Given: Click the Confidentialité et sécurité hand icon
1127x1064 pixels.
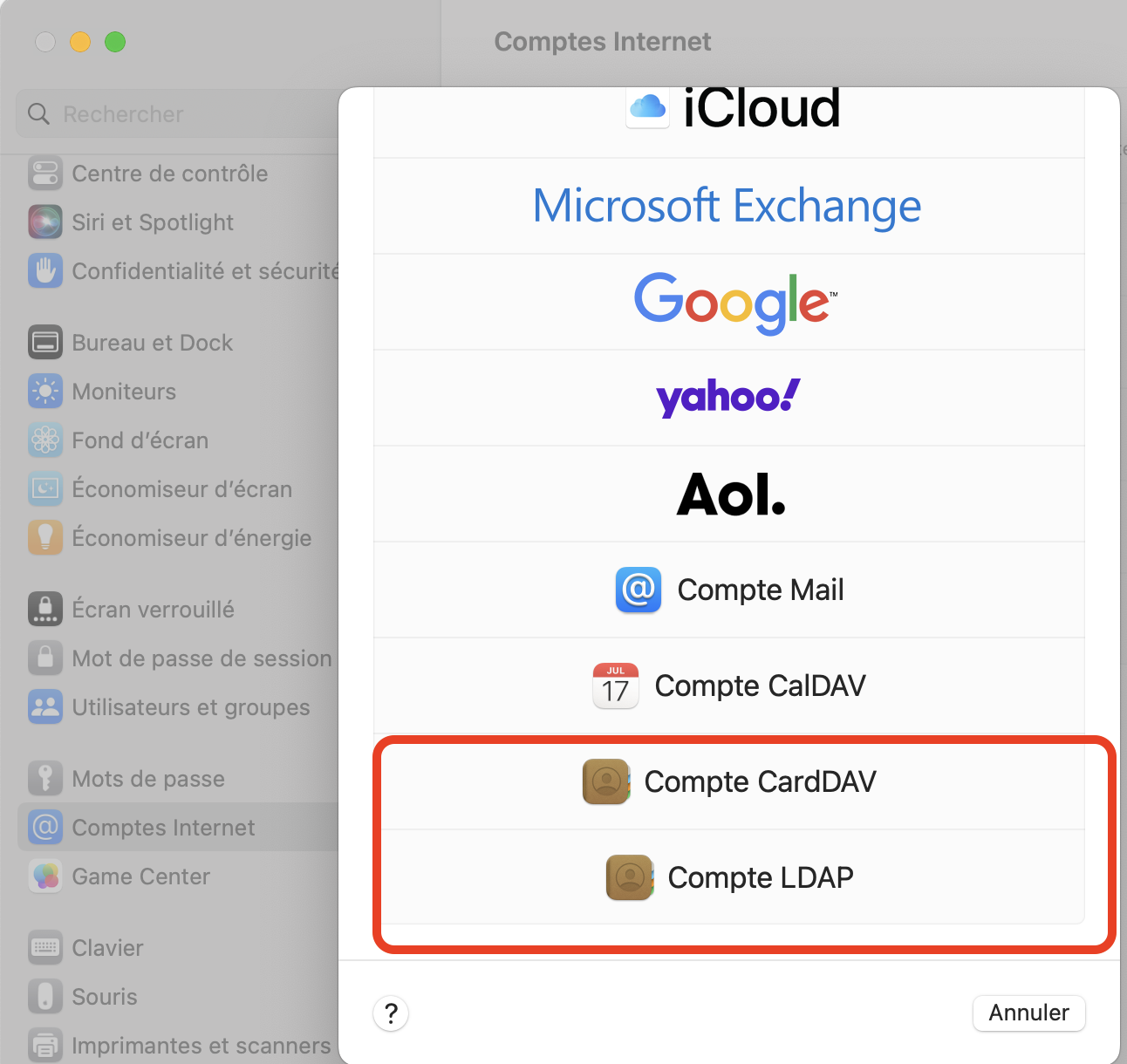Looking at the screenshot, I should click(45, 271).
